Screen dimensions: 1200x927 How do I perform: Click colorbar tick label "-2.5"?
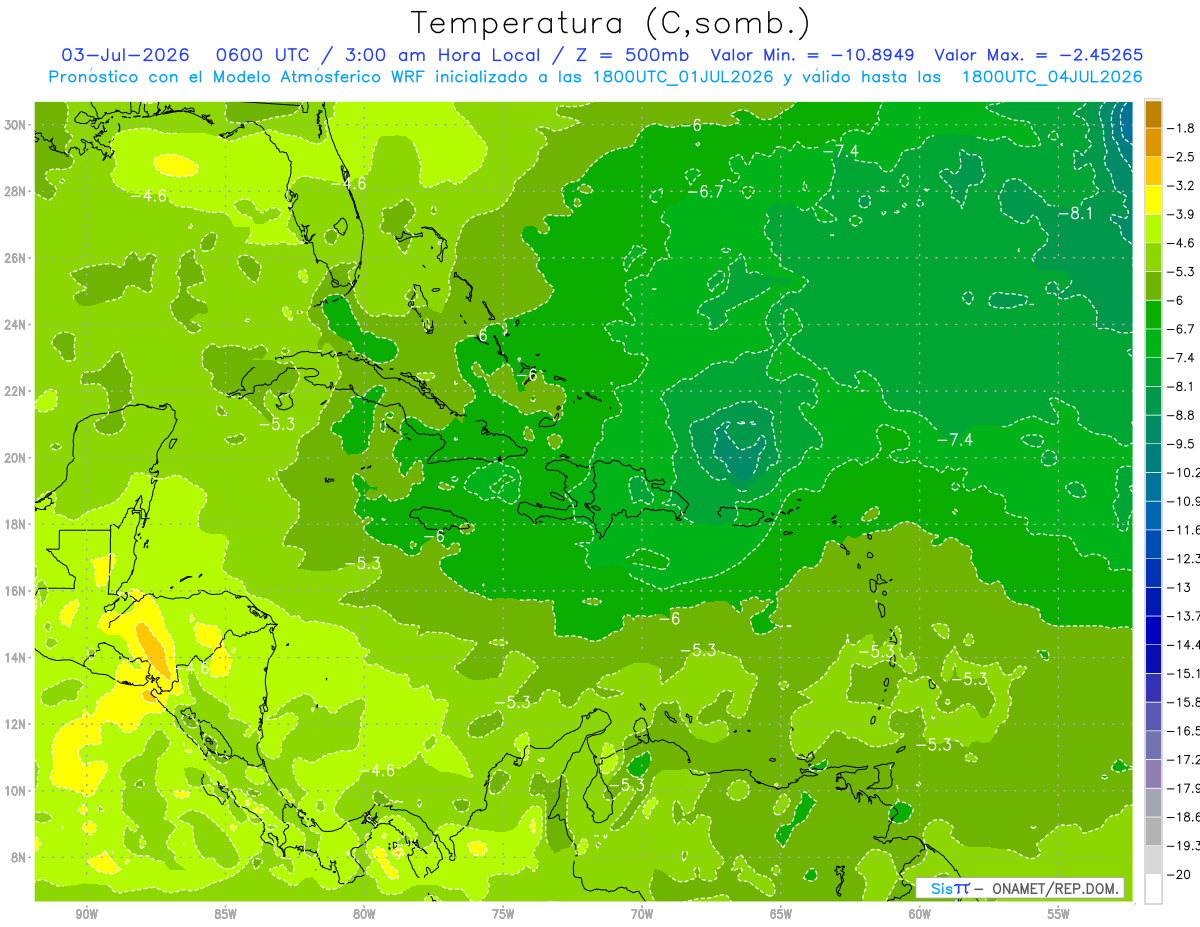click(x=1183, y=157)
